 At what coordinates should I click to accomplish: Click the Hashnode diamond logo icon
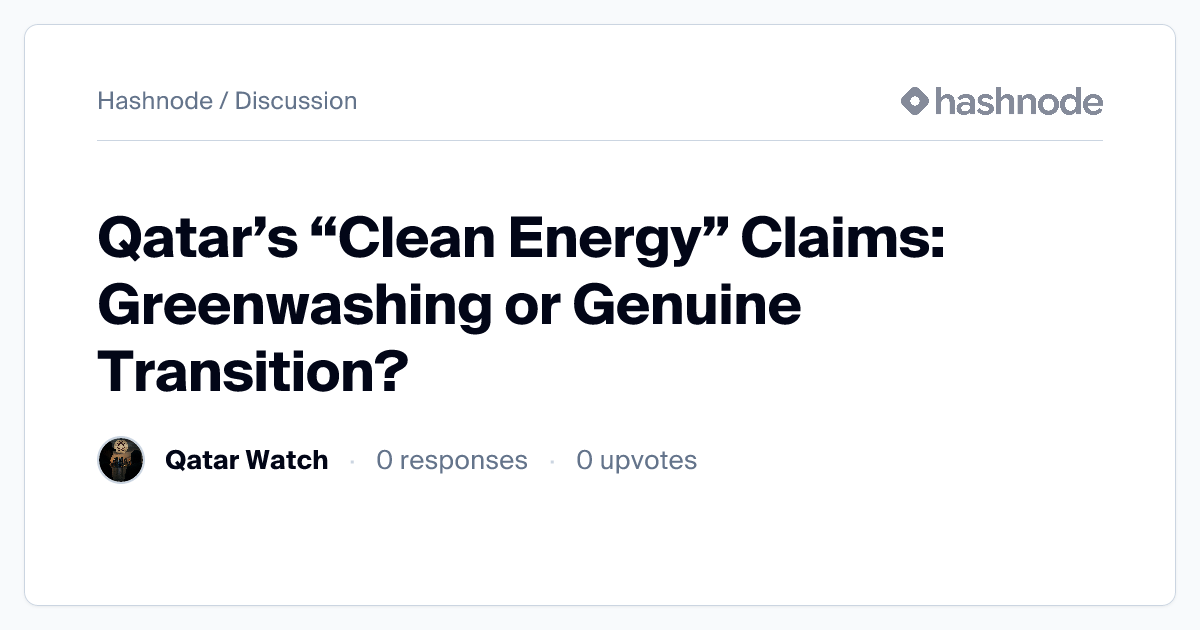tap(915, 101)
